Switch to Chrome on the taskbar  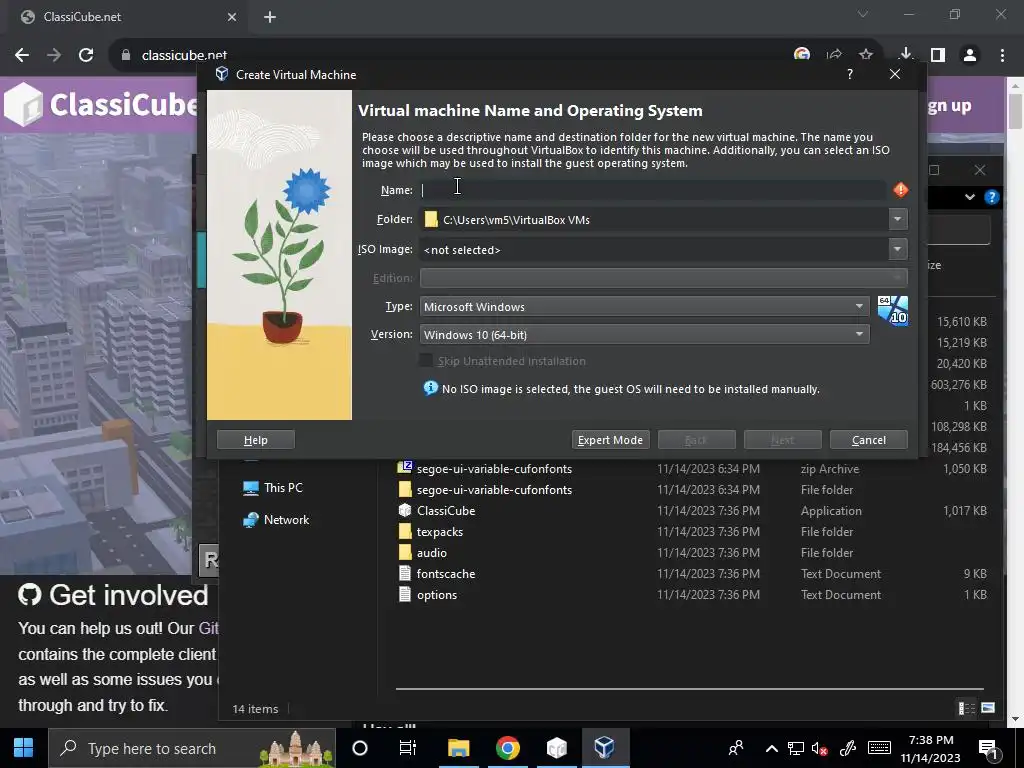(507, 748)
